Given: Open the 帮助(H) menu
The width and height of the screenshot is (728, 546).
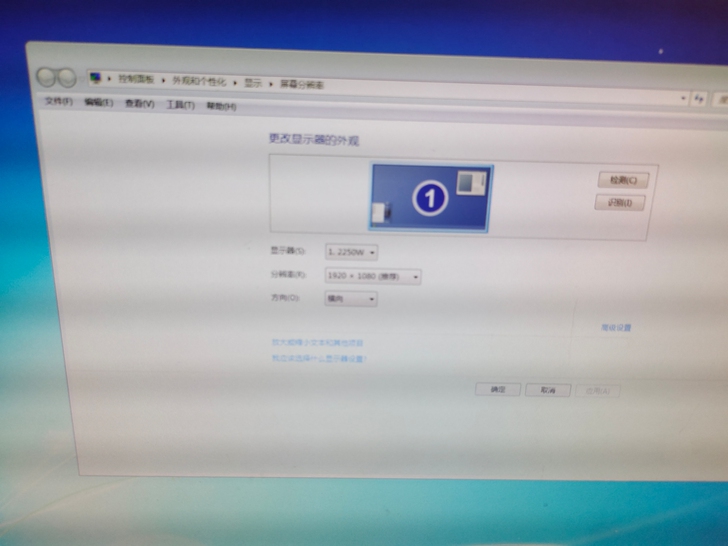Looking at the screenshot, I should pyautogui.click(x=221, y=106).
